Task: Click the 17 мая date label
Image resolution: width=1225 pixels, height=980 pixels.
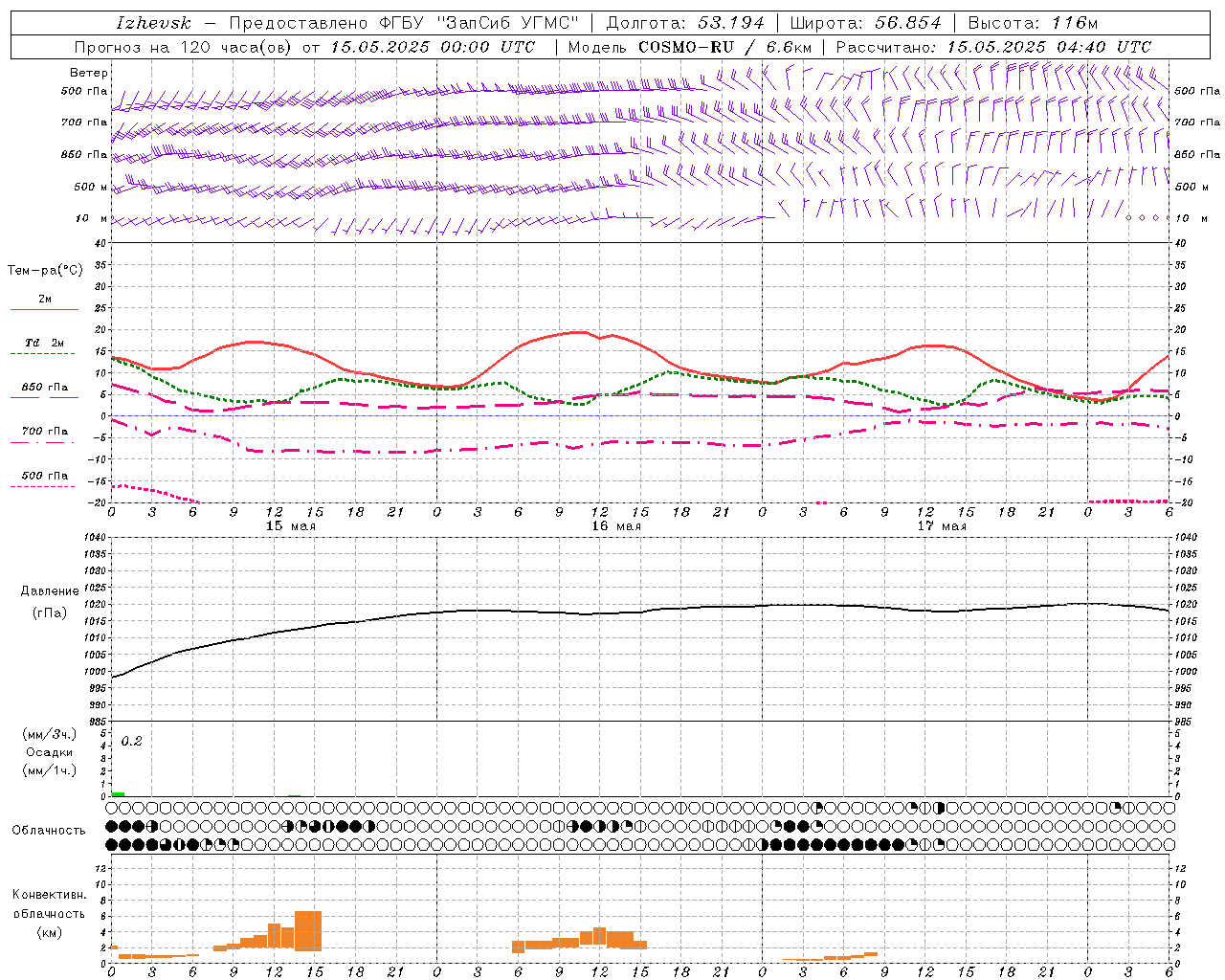Action: (x=942, y=526)
